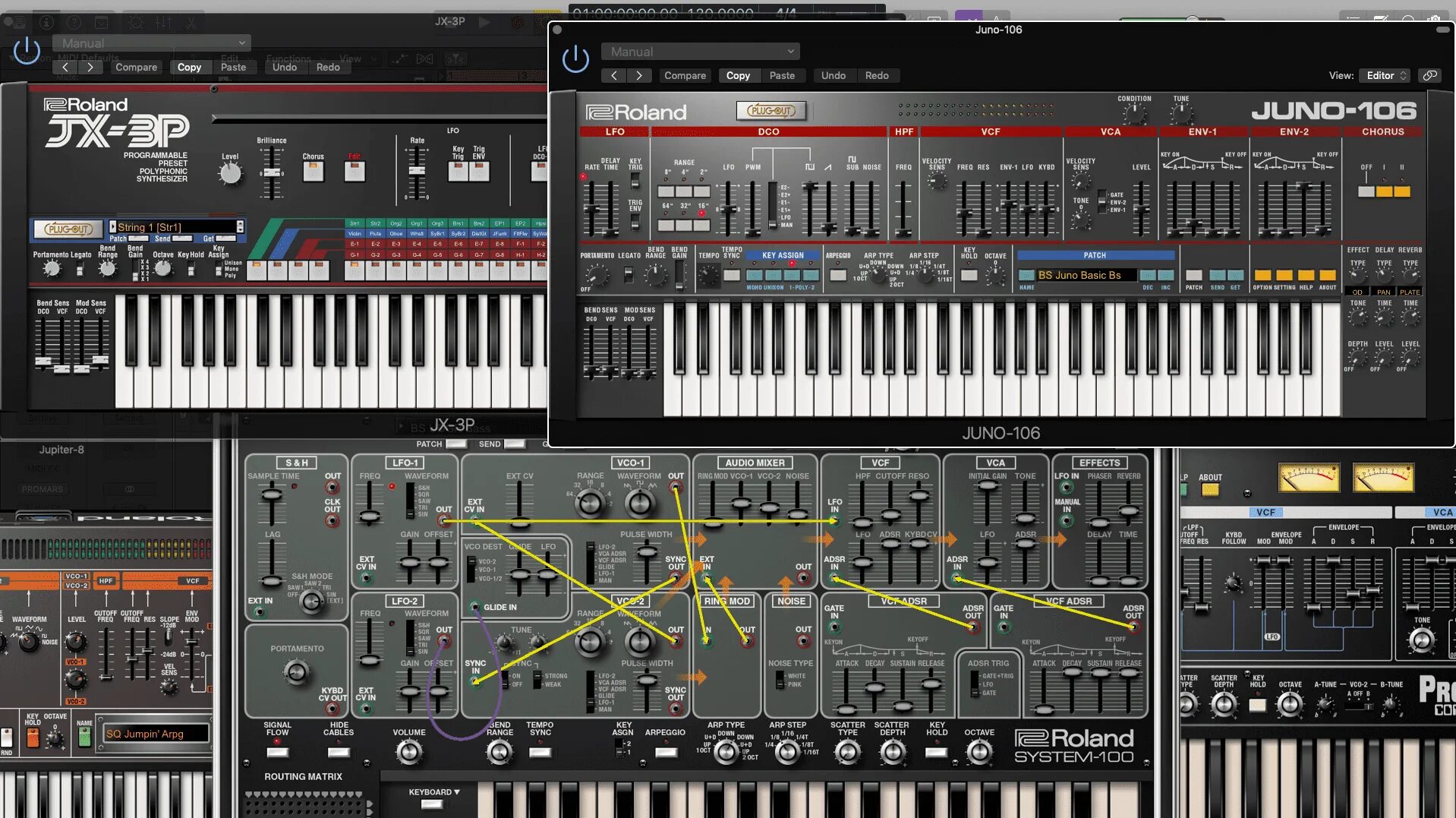Screen dimensions: 1456x818
Task: Click the Juno-106 PORTAMENTO knob
Action: click(x=597, y=275)
